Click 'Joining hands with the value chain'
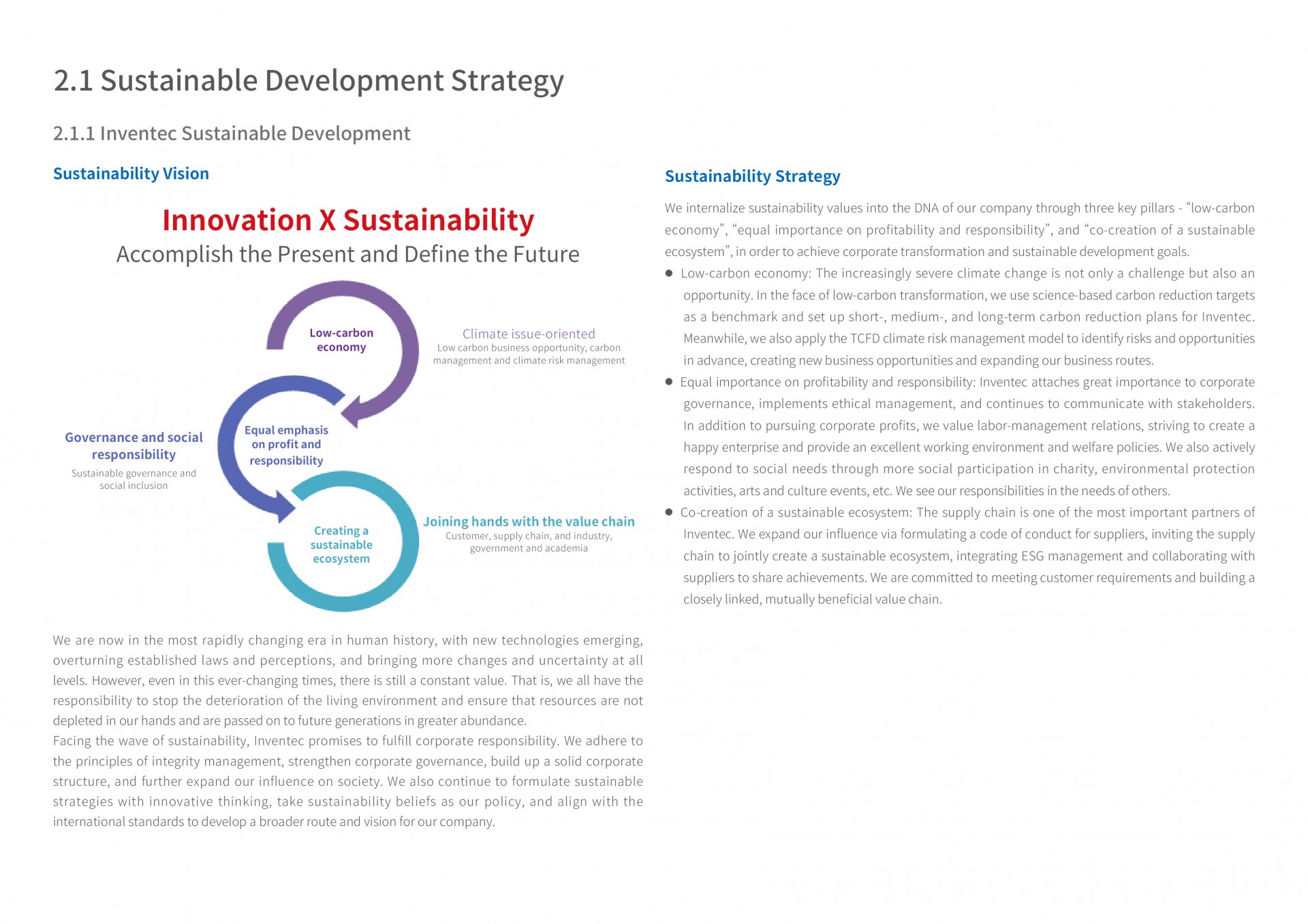The image size is (1308, 924). pyautogui.click(x=529, y=522)
